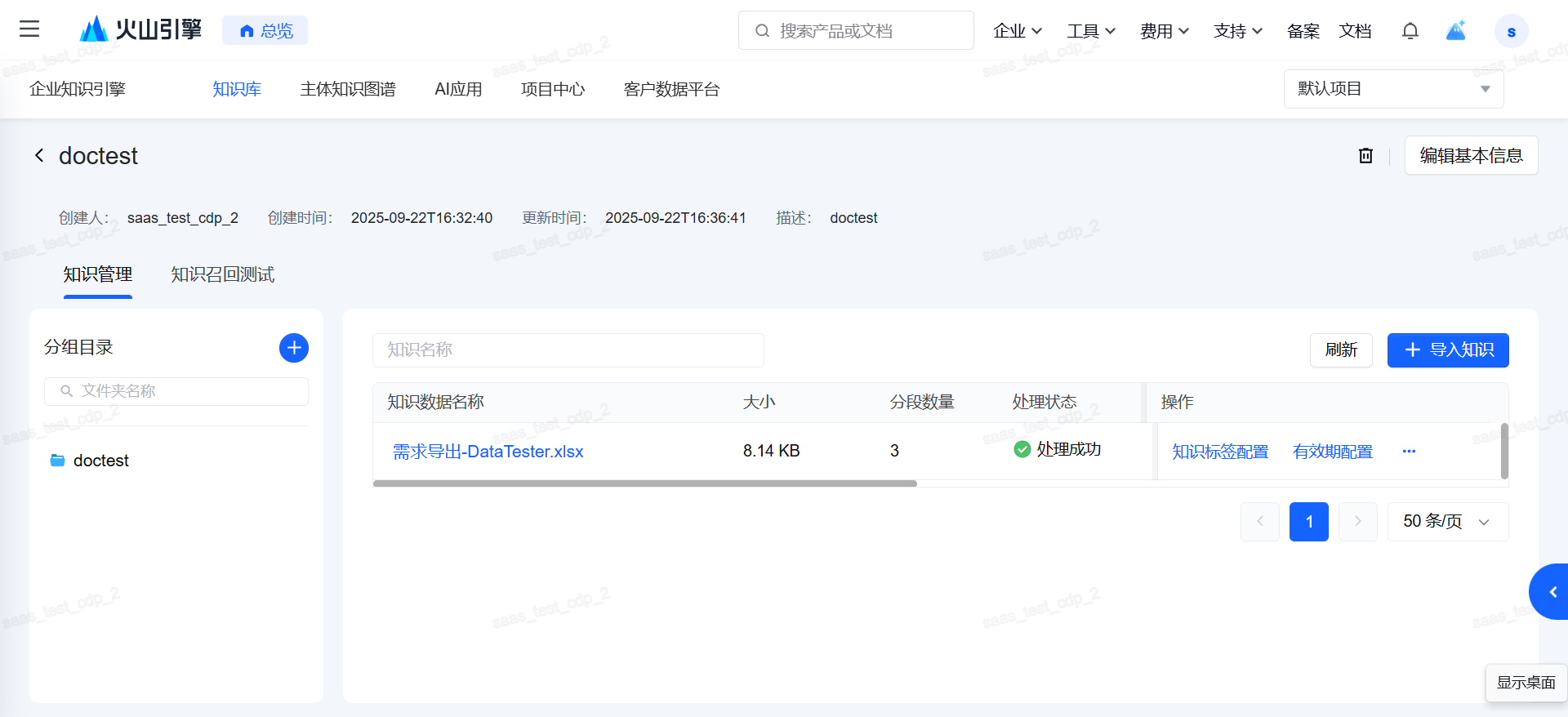Click the 知识名称 search field
The height and width of the screenshot is (717, 1568).
tap(568, 350)
